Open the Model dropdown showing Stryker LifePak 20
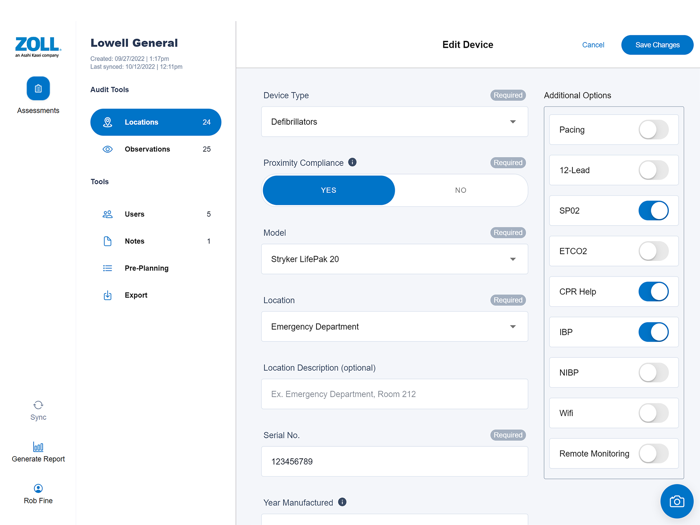Screen dimensions: 700x525 click(x=395, y=259)
